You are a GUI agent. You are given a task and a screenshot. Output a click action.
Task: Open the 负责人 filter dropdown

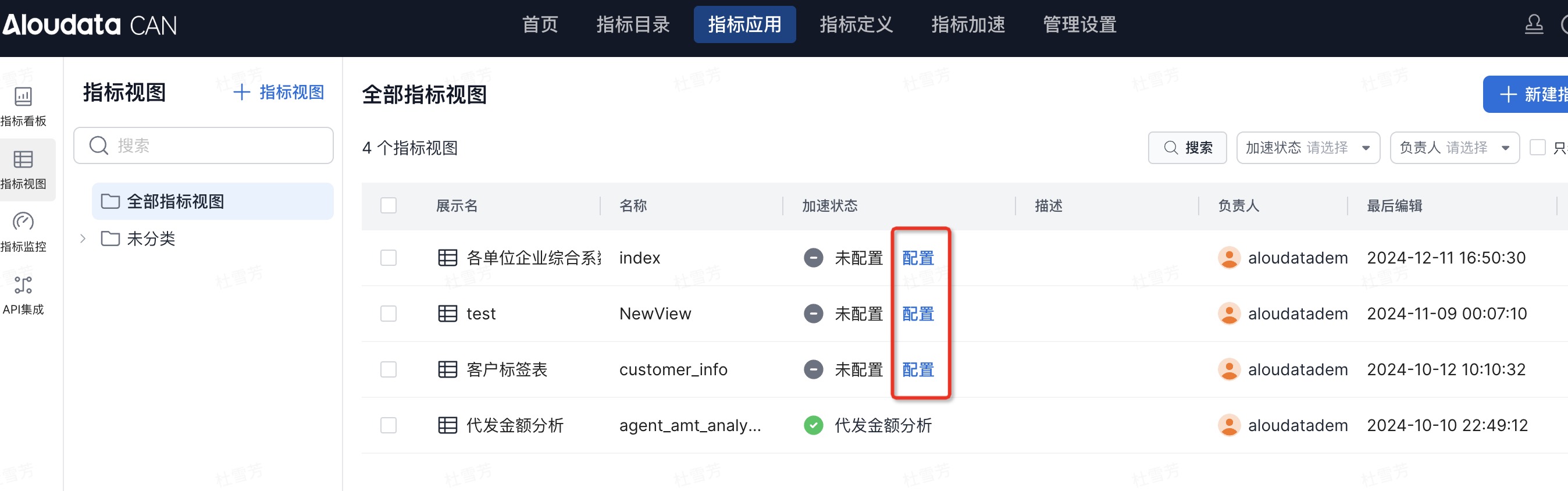click(x=1453, y=148)
